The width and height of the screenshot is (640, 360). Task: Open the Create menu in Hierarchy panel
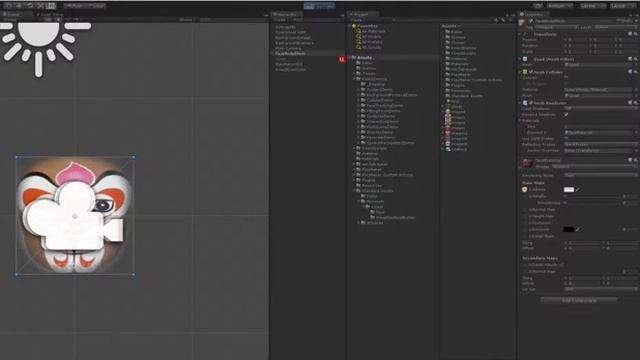pyautogui.click(x=280, y=20)
